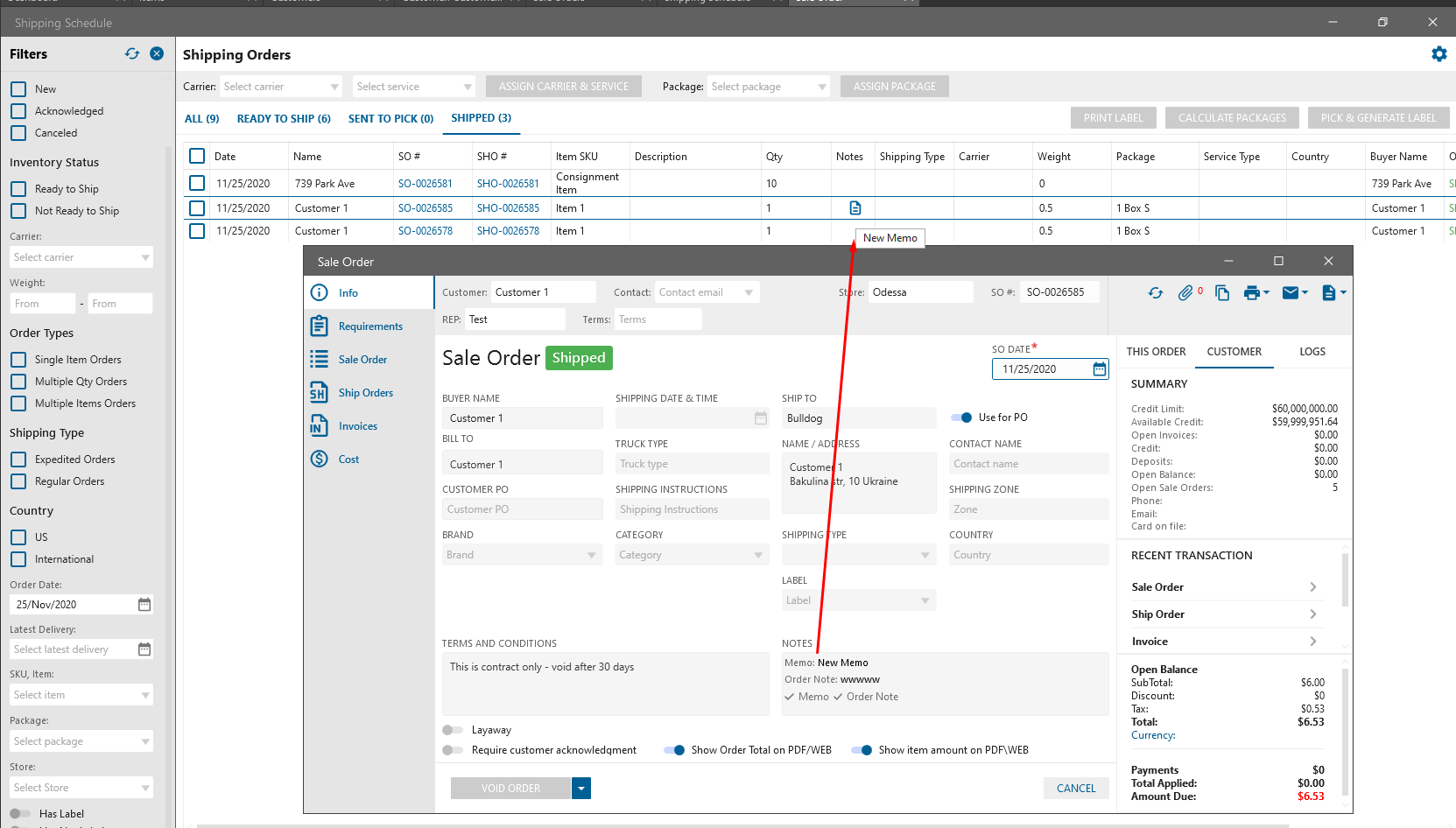Open the Sale Order document menu icon
The image size is (1456, 828).
tap(1329, 293)
